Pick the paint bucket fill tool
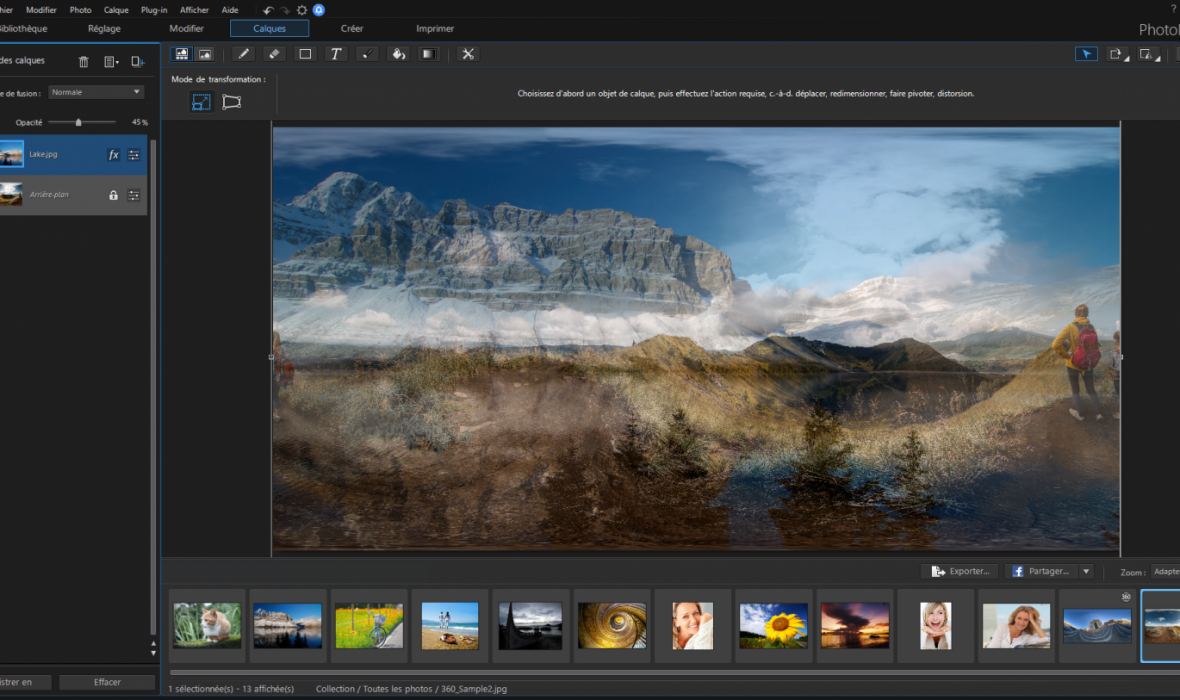 pos(398,54)
